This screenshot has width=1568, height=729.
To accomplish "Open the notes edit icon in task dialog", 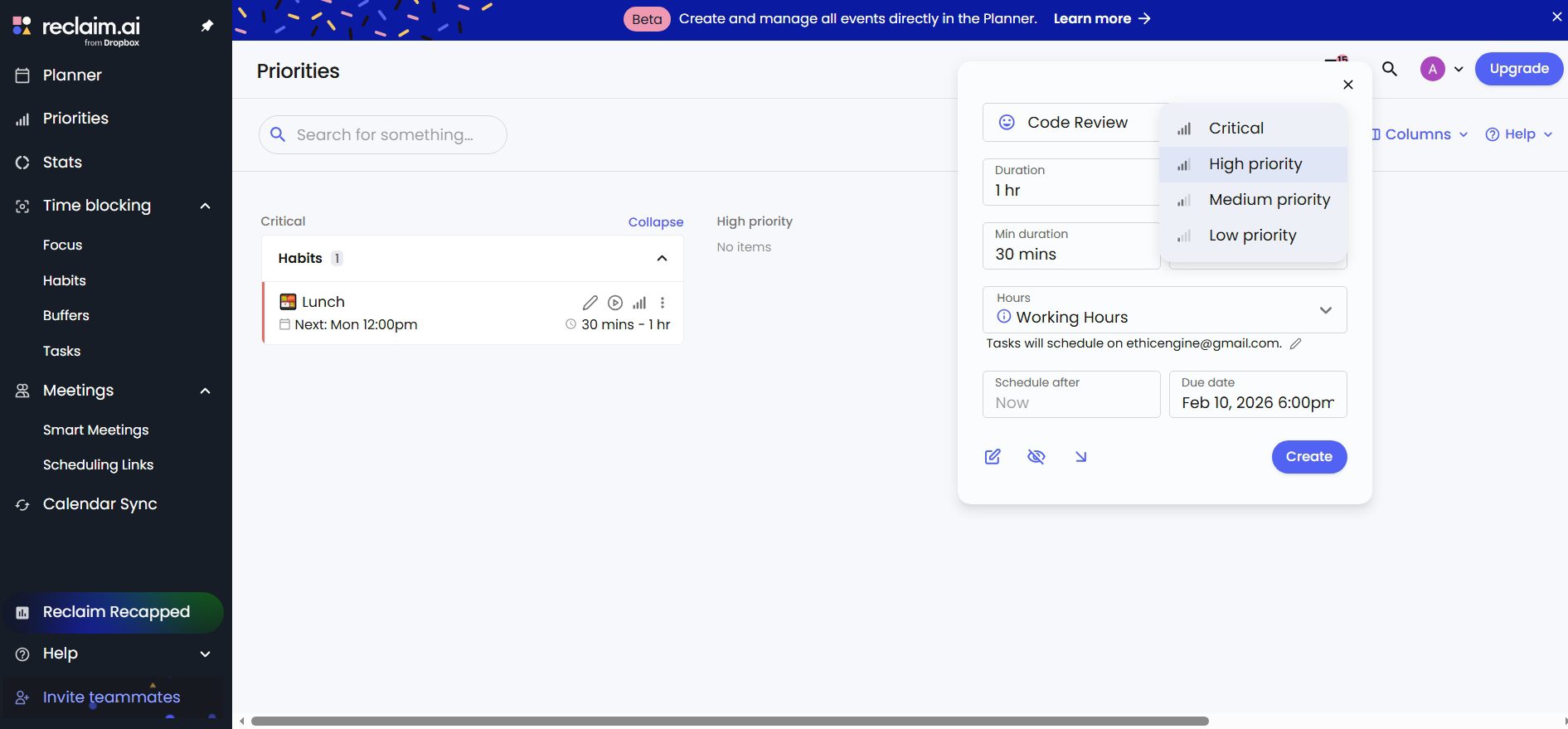I will [x=993, y=457].
